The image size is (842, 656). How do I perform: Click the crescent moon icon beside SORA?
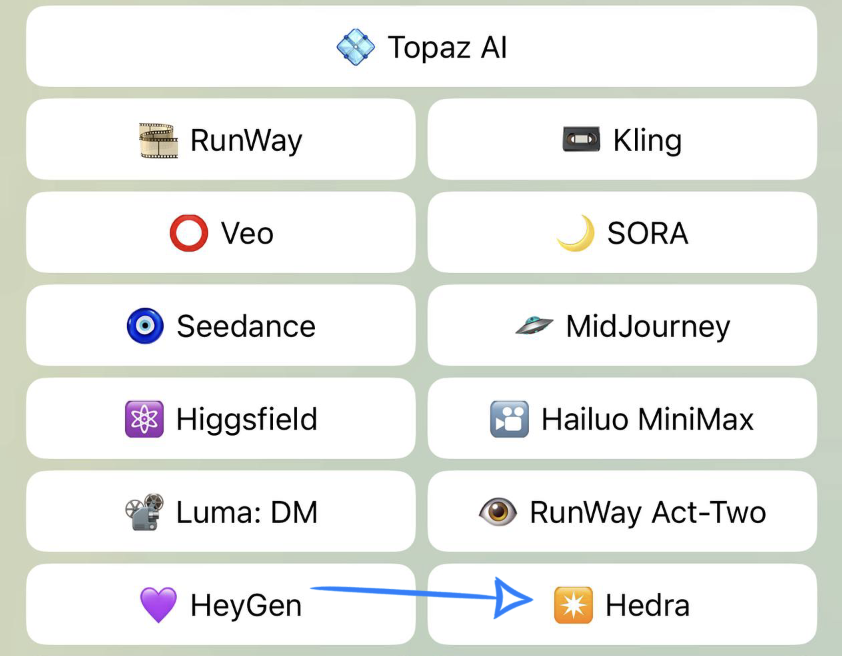(575, 234)
